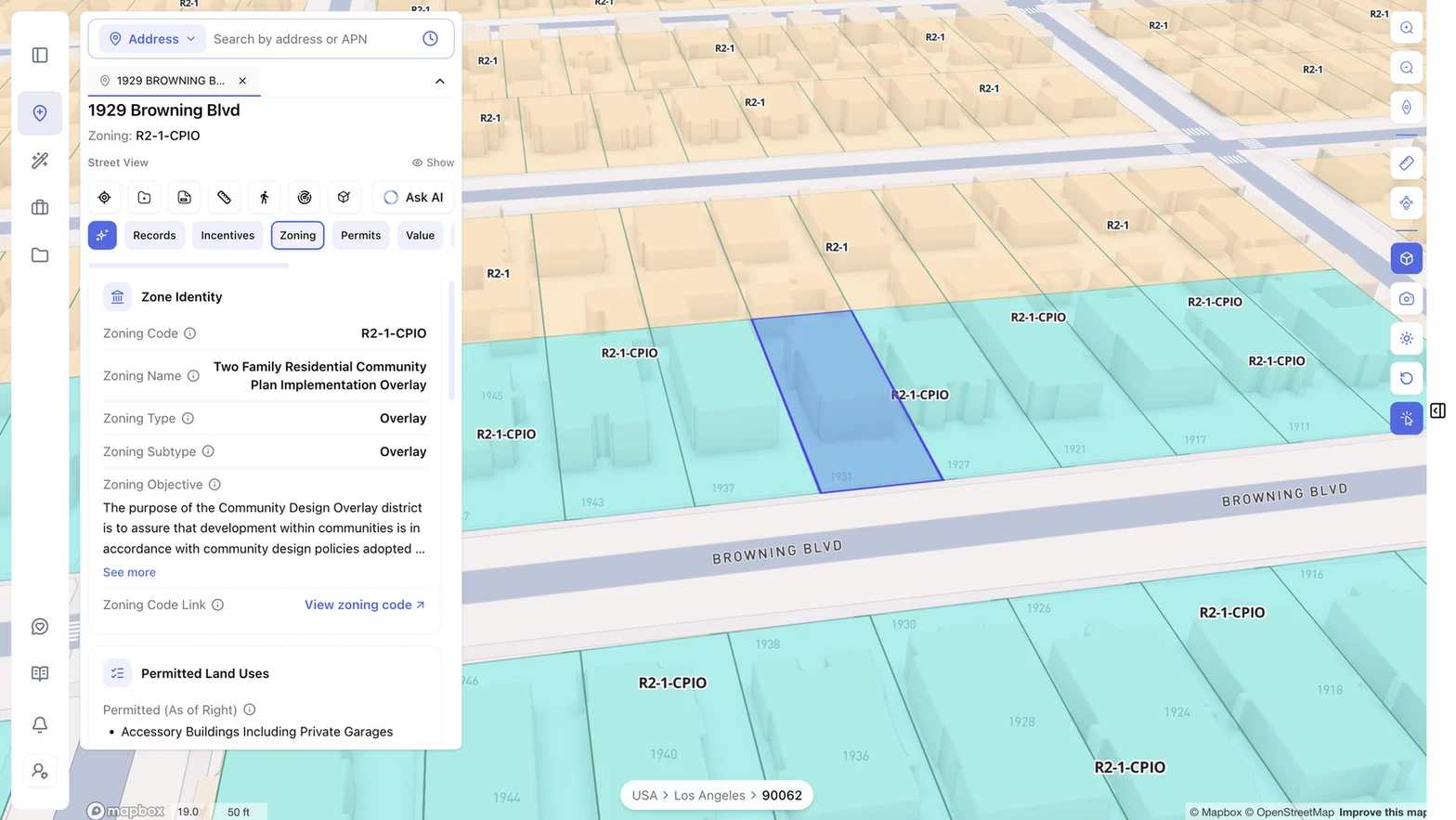The height and width of the screenshot is (820, 1456).
Task: Click the Zoning Subtype info icon
Action: click(208, 452)
